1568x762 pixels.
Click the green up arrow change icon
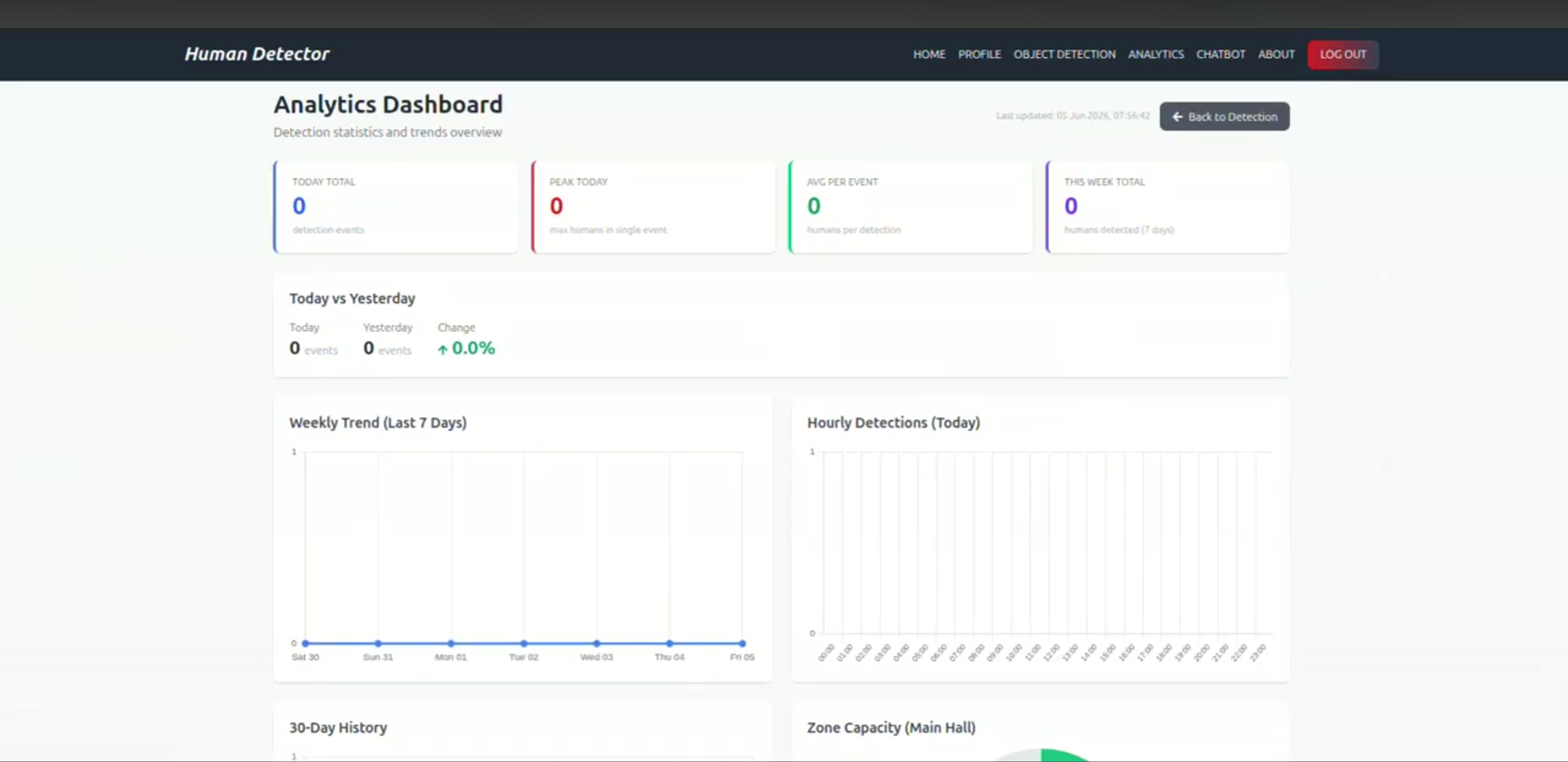coord(442,349)
